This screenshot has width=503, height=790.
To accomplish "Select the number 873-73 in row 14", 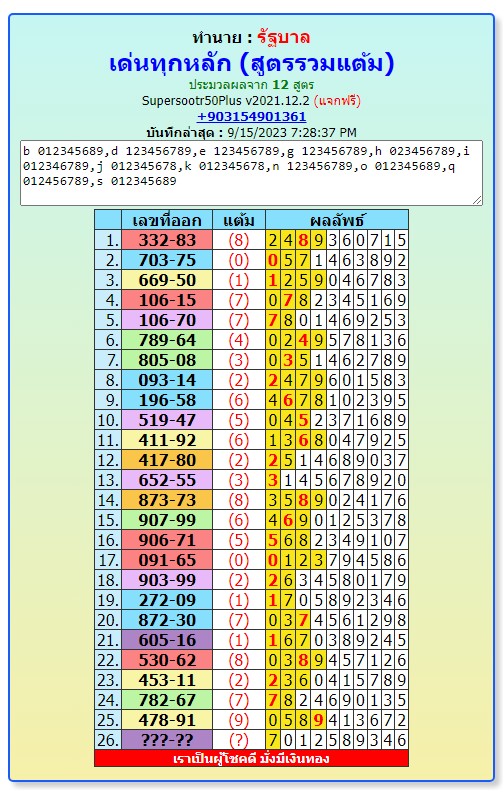I will tap(167, 500).
